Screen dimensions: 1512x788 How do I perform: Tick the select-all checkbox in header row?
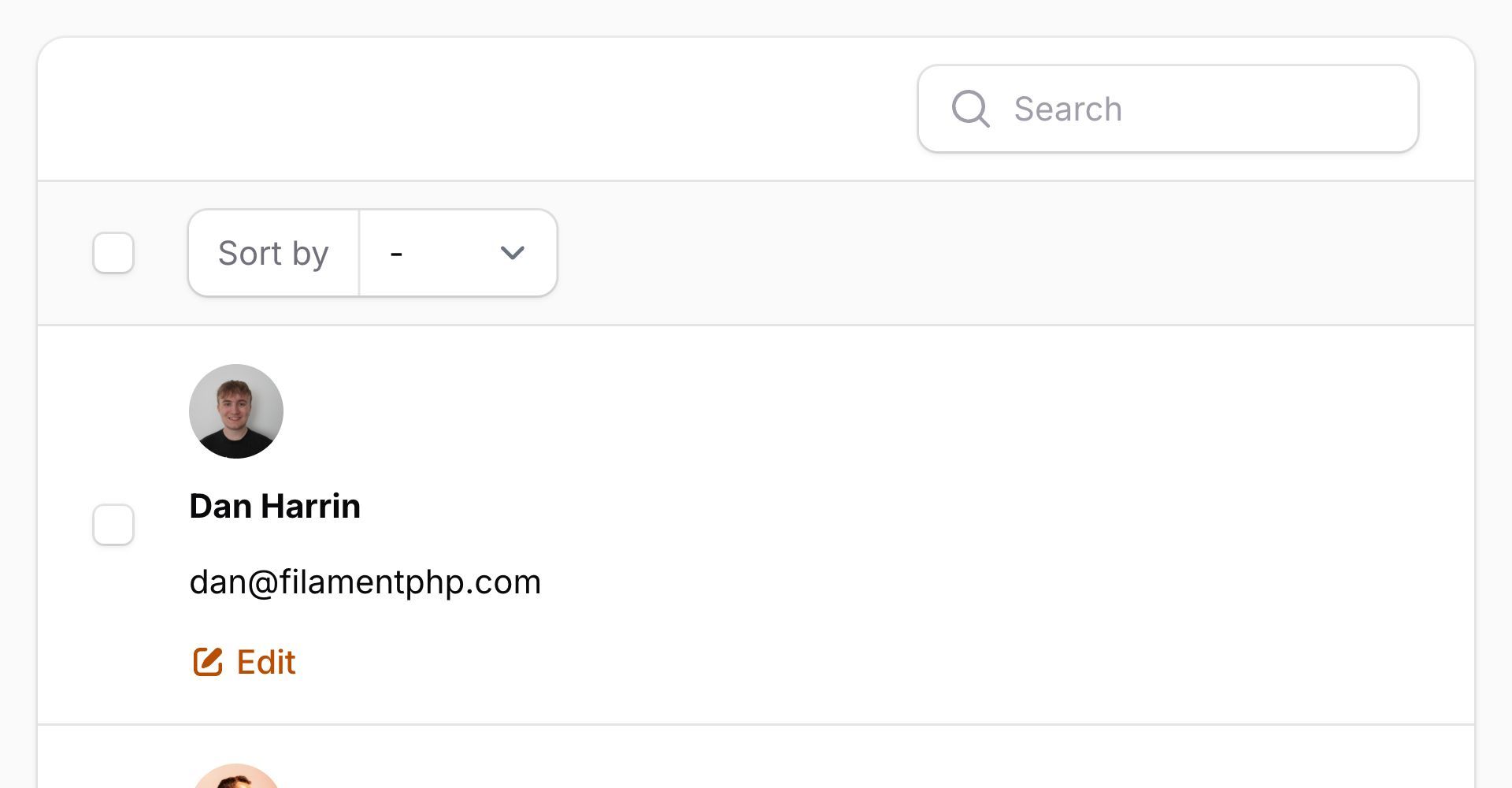pyautogui.click(x=113, y=253)
